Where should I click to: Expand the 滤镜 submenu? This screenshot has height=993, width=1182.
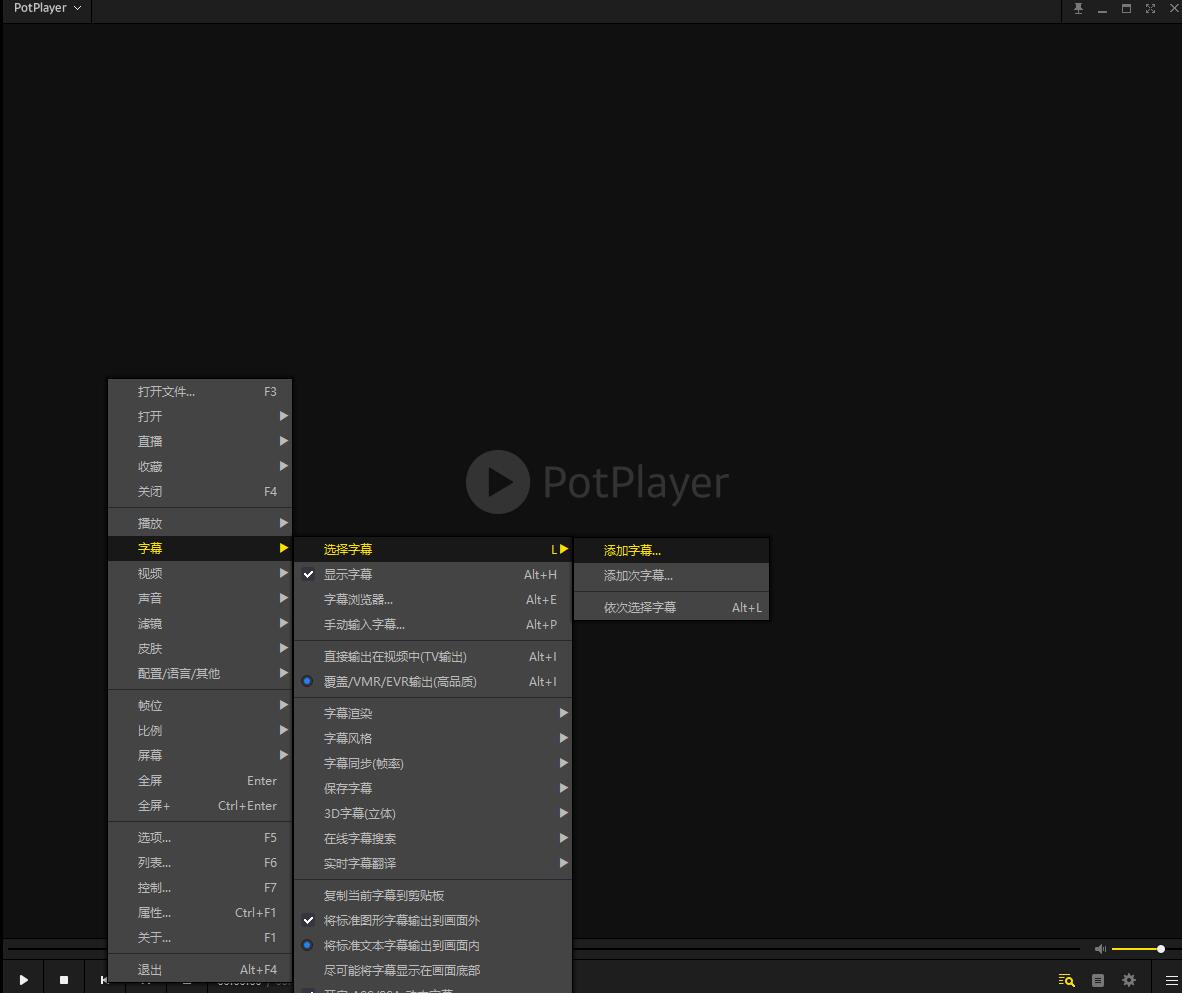coord(200,624)
